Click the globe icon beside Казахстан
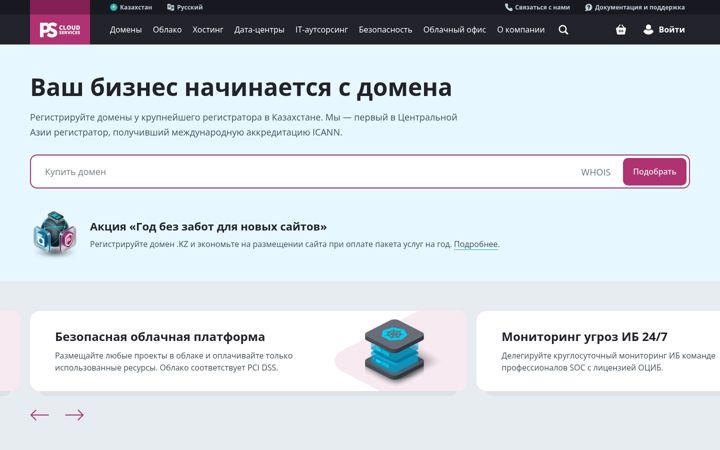 tap(113, 7)
